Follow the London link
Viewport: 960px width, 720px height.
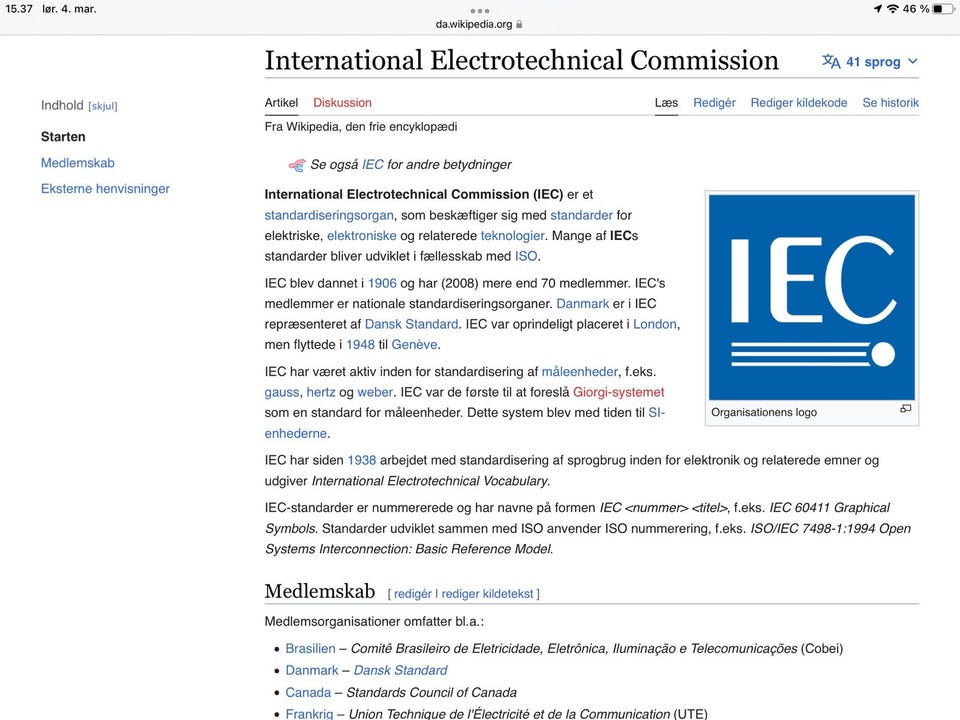[654, 324]
